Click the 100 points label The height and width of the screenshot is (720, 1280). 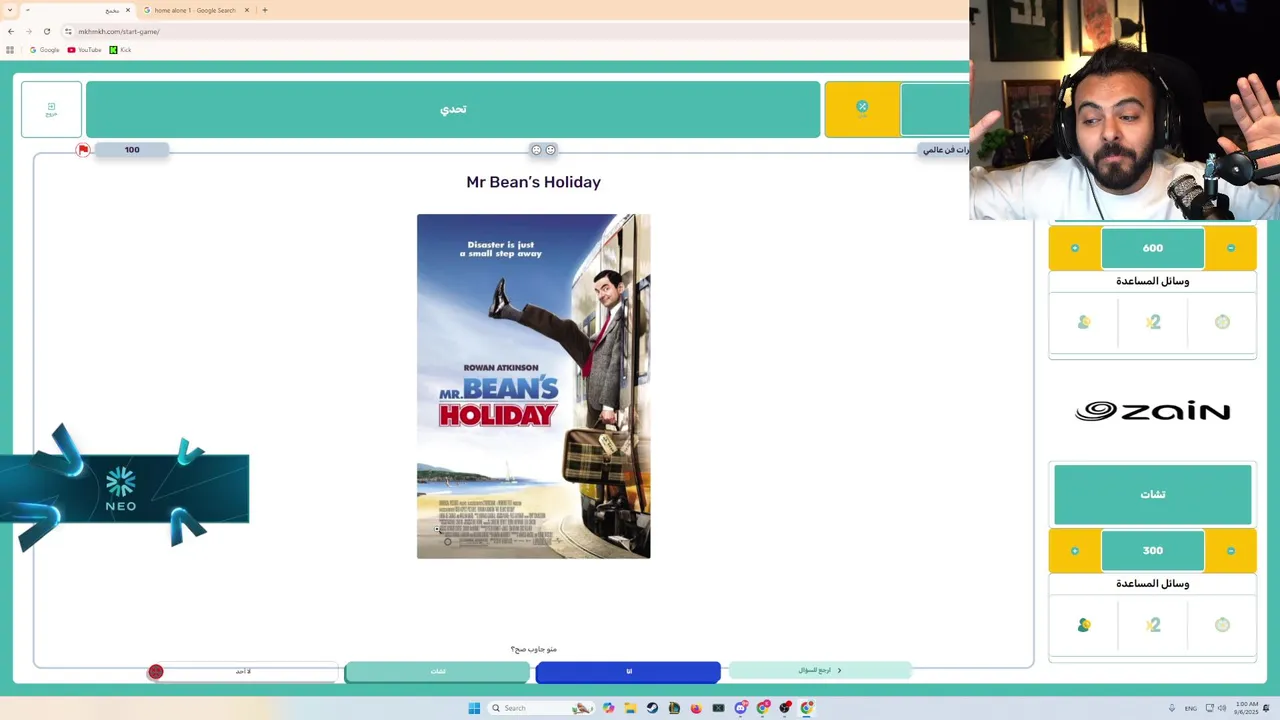point(132,150)
